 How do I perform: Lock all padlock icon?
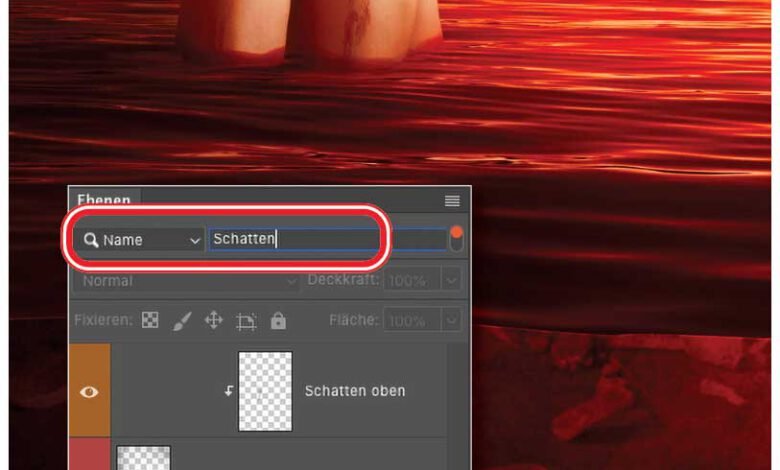click(278, 321)
